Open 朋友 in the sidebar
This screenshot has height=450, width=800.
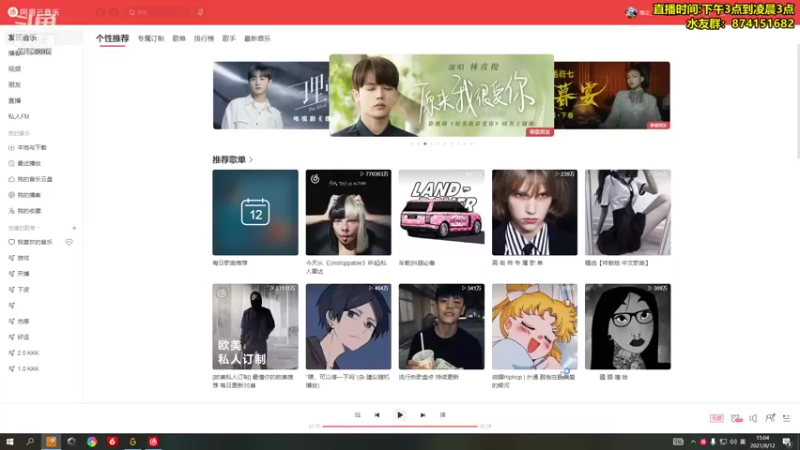(14, 85)
